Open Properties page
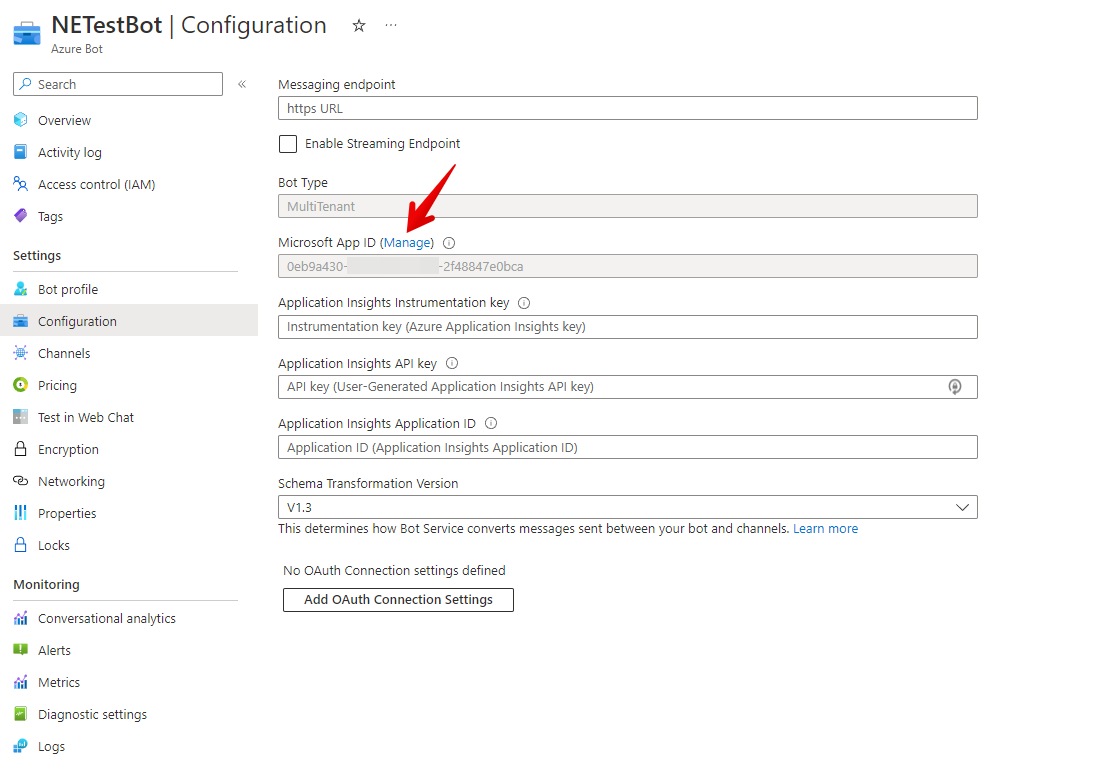The height and width of the screenshot is (774, 1094). pyautogui.click(x=67, y=514)
